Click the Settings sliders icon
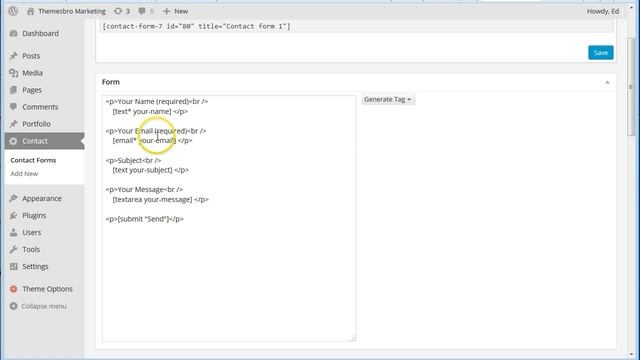The width and height of the screenshot is (640, 360). [13, 267]
